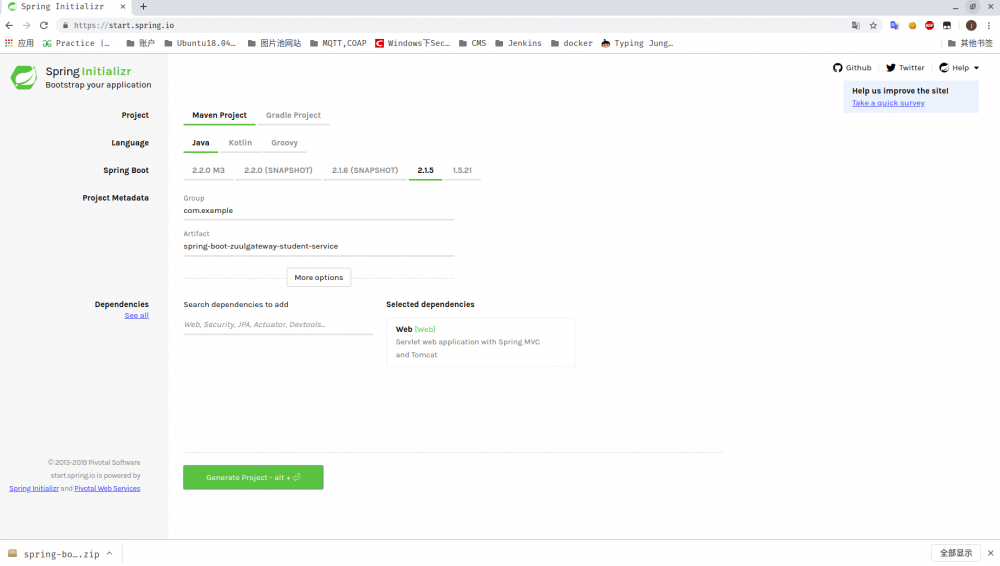Viewport: 1000px width, 566px height.
Task: Open the Twitter link in header
Action: pyautogui.click(x=905, y=68)
